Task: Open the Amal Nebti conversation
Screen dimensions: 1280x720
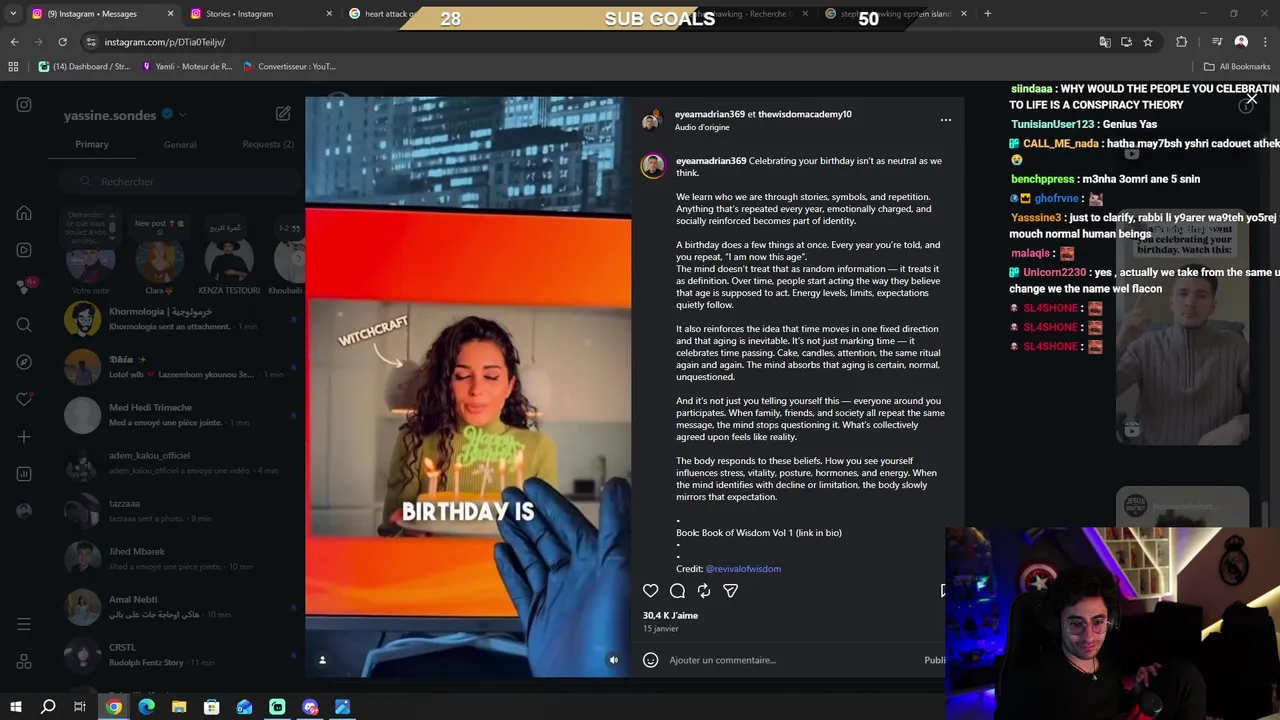Action: coord(175,607)
